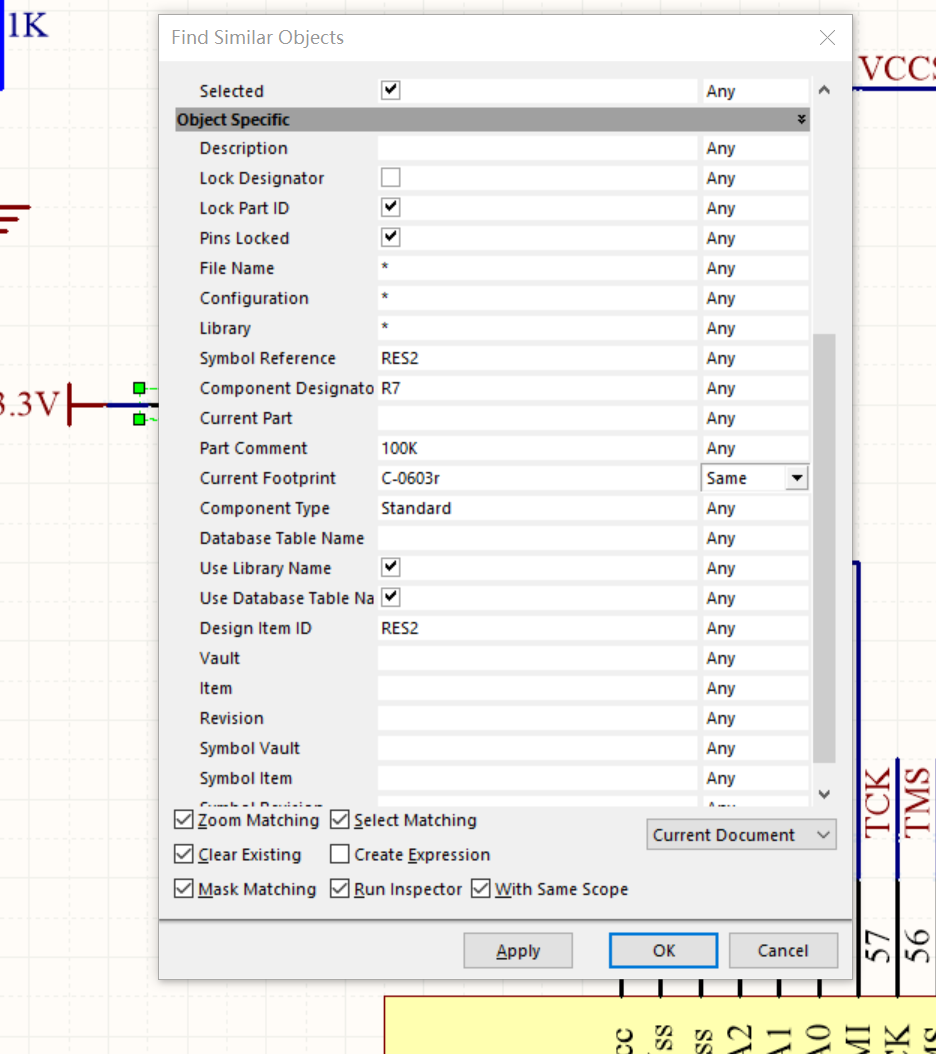Toggle the With Same Scope checkbox
The image size is (936, 1054).
click(x=481, y=889)
